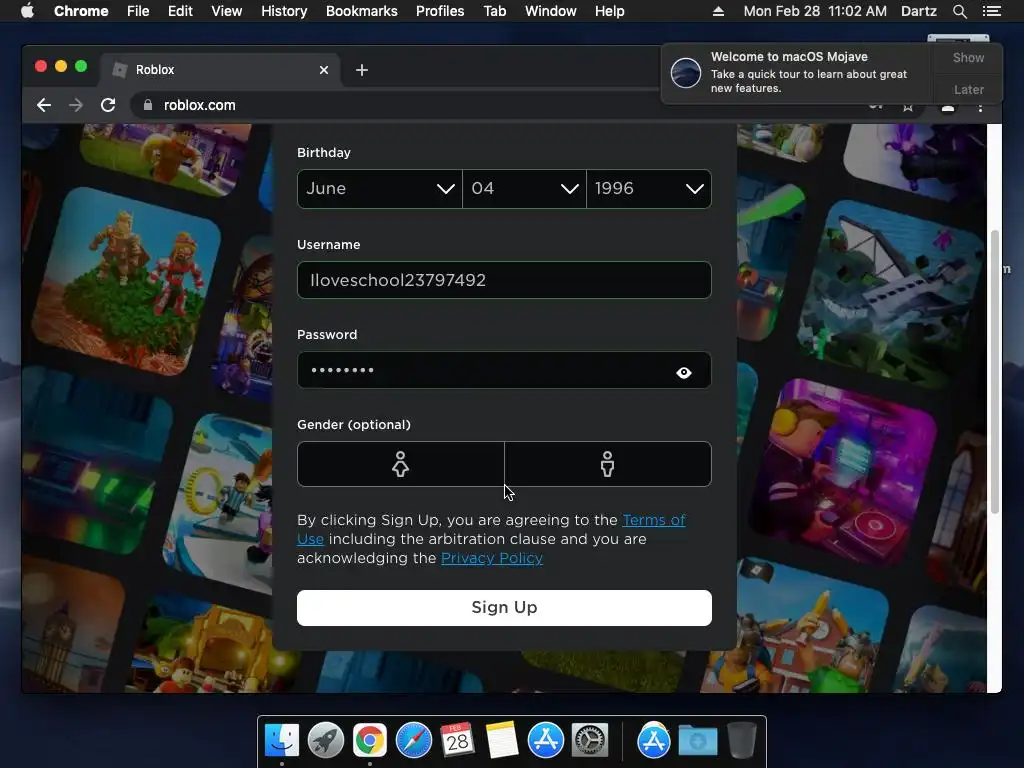Viewport: 1024px width, 768px height.
Task: Open the Trash in Dock
Action: tap(742, 741)
